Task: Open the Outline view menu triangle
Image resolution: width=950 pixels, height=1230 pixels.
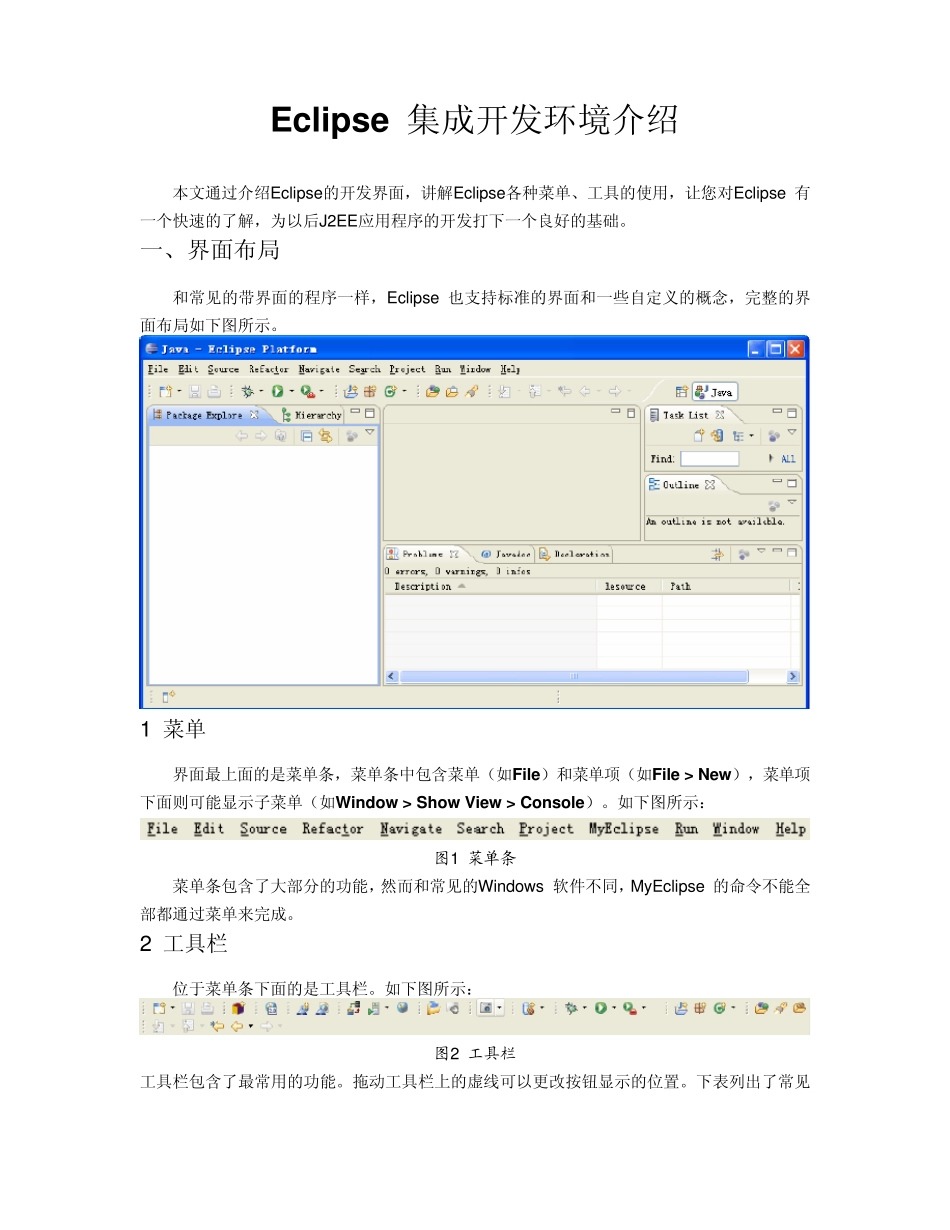Action: click(792, 501)
